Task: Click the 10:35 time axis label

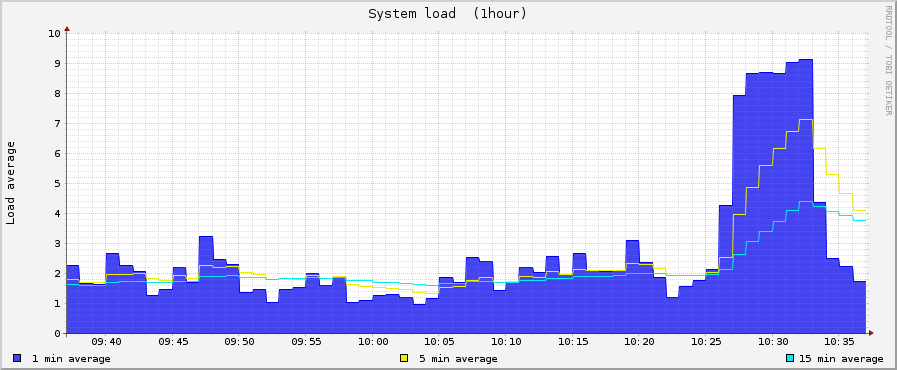Action: pyautogui.click(x=839, y=341)
